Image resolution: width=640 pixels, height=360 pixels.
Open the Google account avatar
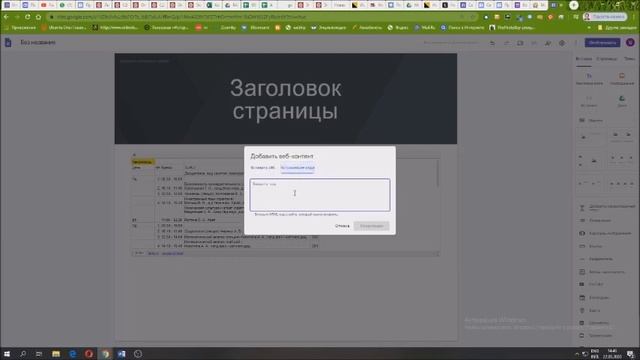click(x=630, y=42)
